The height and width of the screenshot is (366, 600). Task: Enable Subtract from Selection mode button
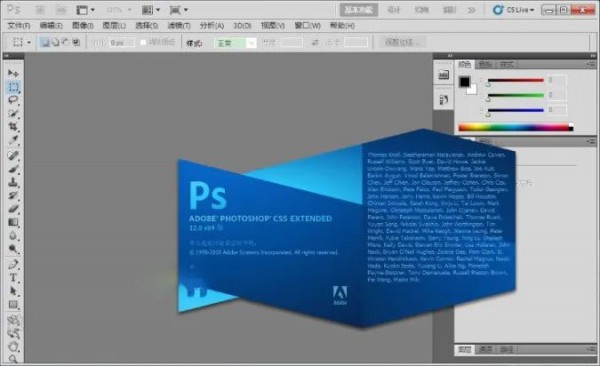coord(65,42)
